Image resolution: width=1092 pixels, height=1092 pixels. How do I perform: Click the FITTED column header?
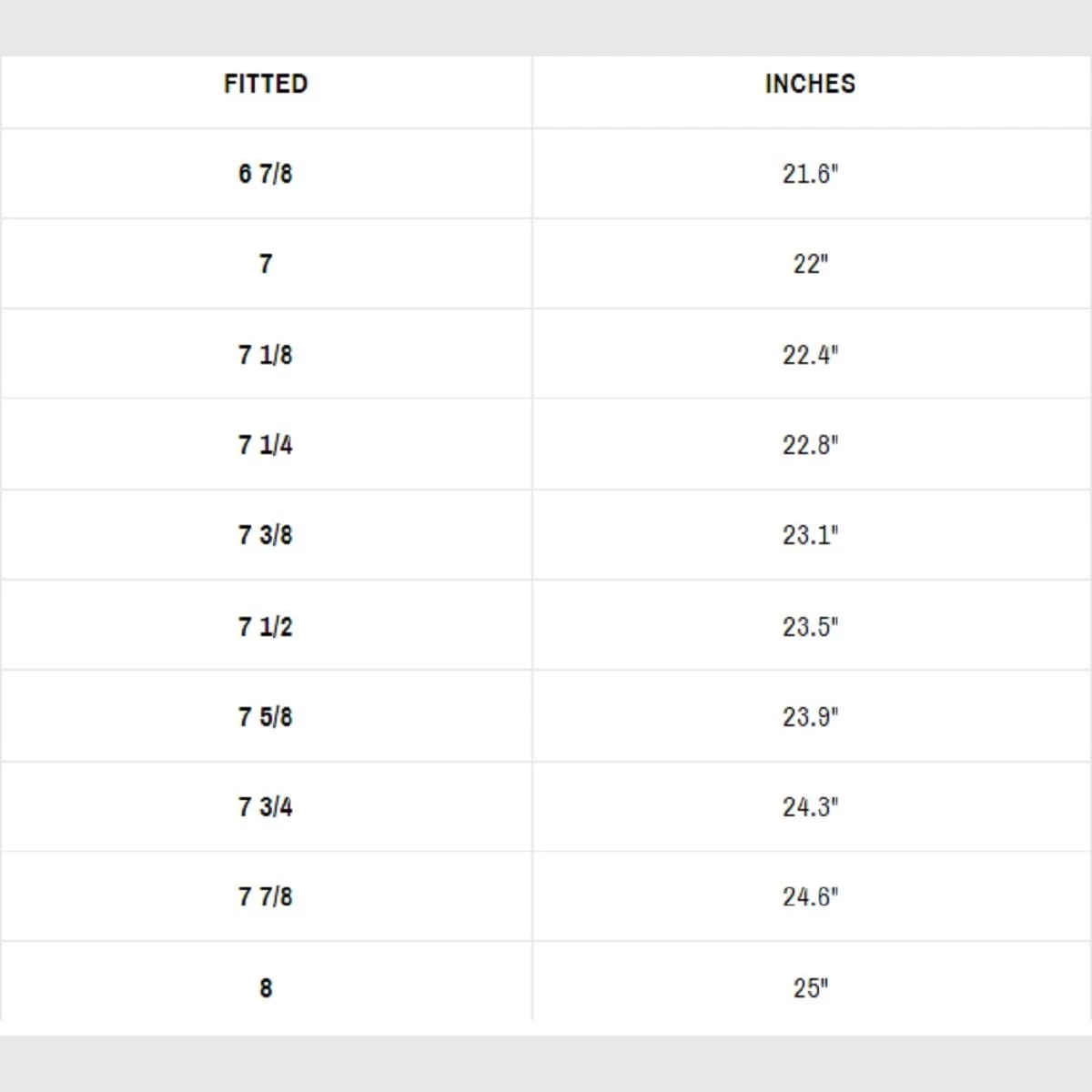click(x=266, y=84)
